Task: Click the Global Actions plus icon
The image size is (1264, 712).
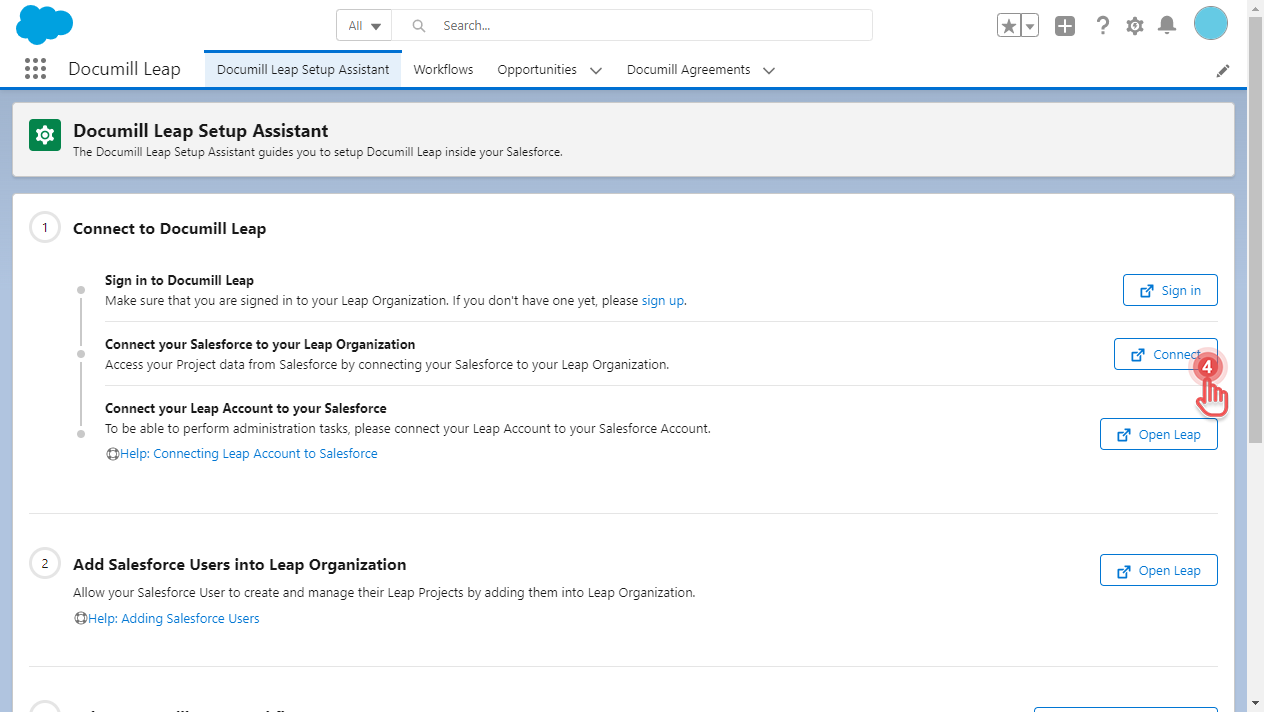Action: click(x=1065, y=26)
